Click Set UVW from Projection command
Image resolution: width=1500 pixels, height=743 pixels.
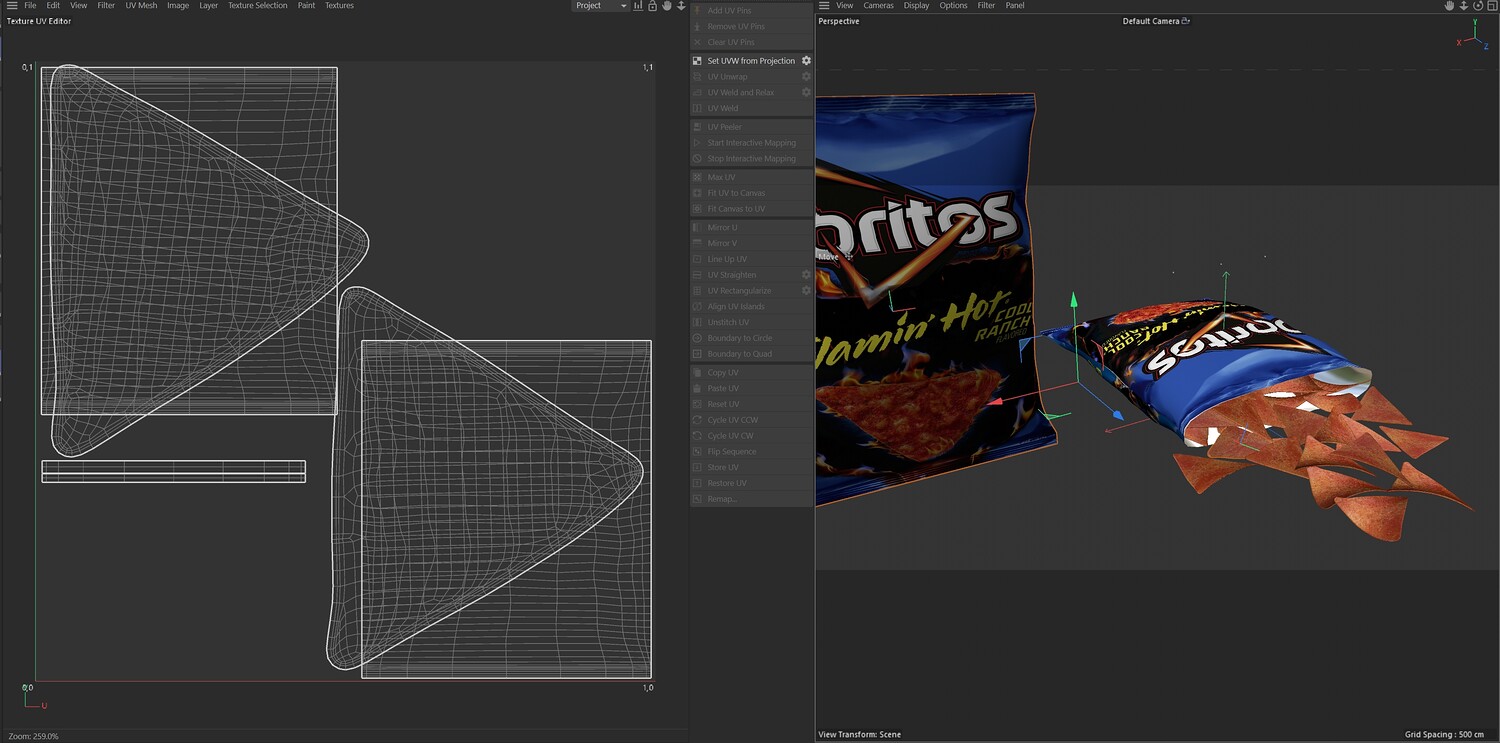tap(751, 61)
